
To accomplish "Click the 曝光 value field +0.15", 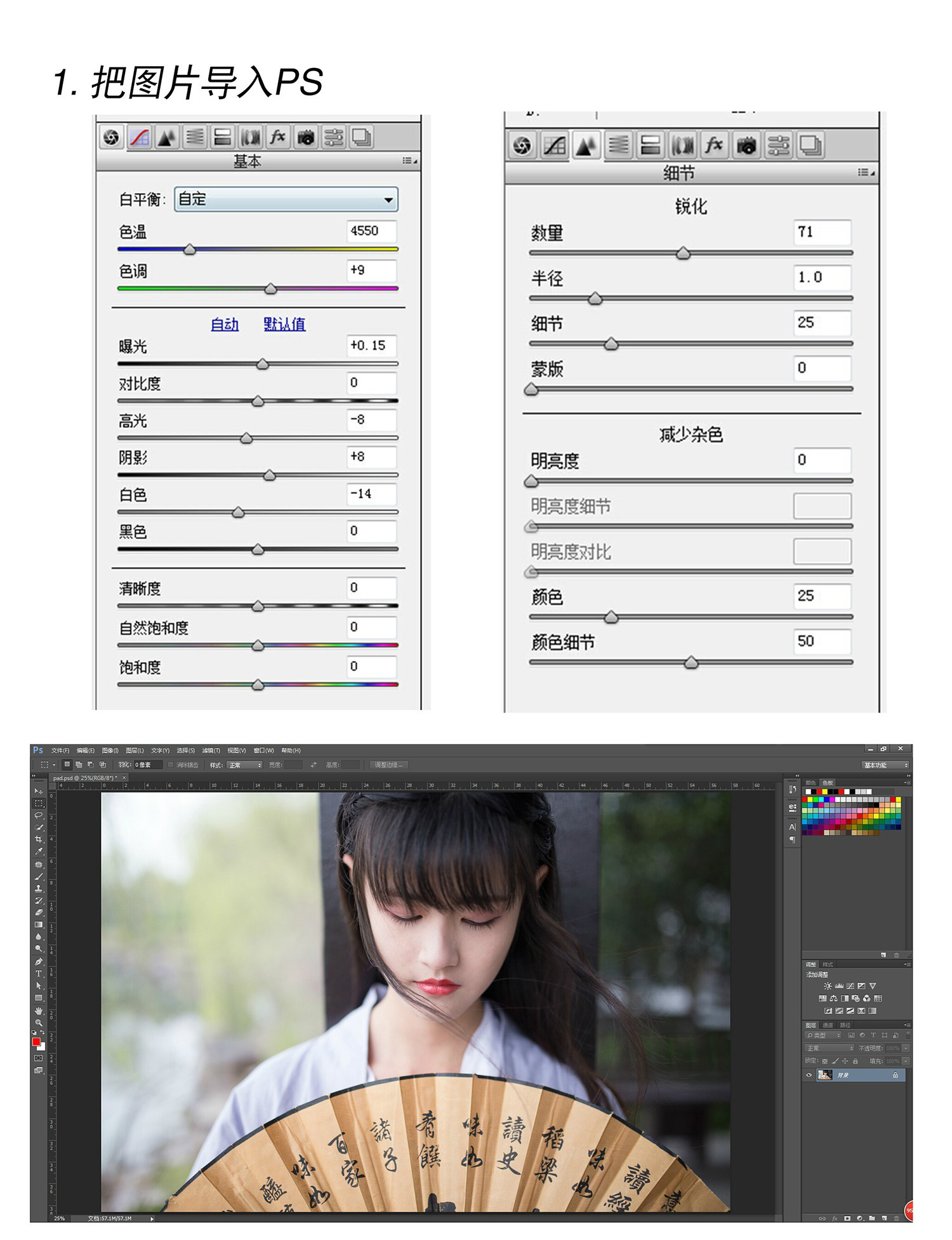I will 372,345.
